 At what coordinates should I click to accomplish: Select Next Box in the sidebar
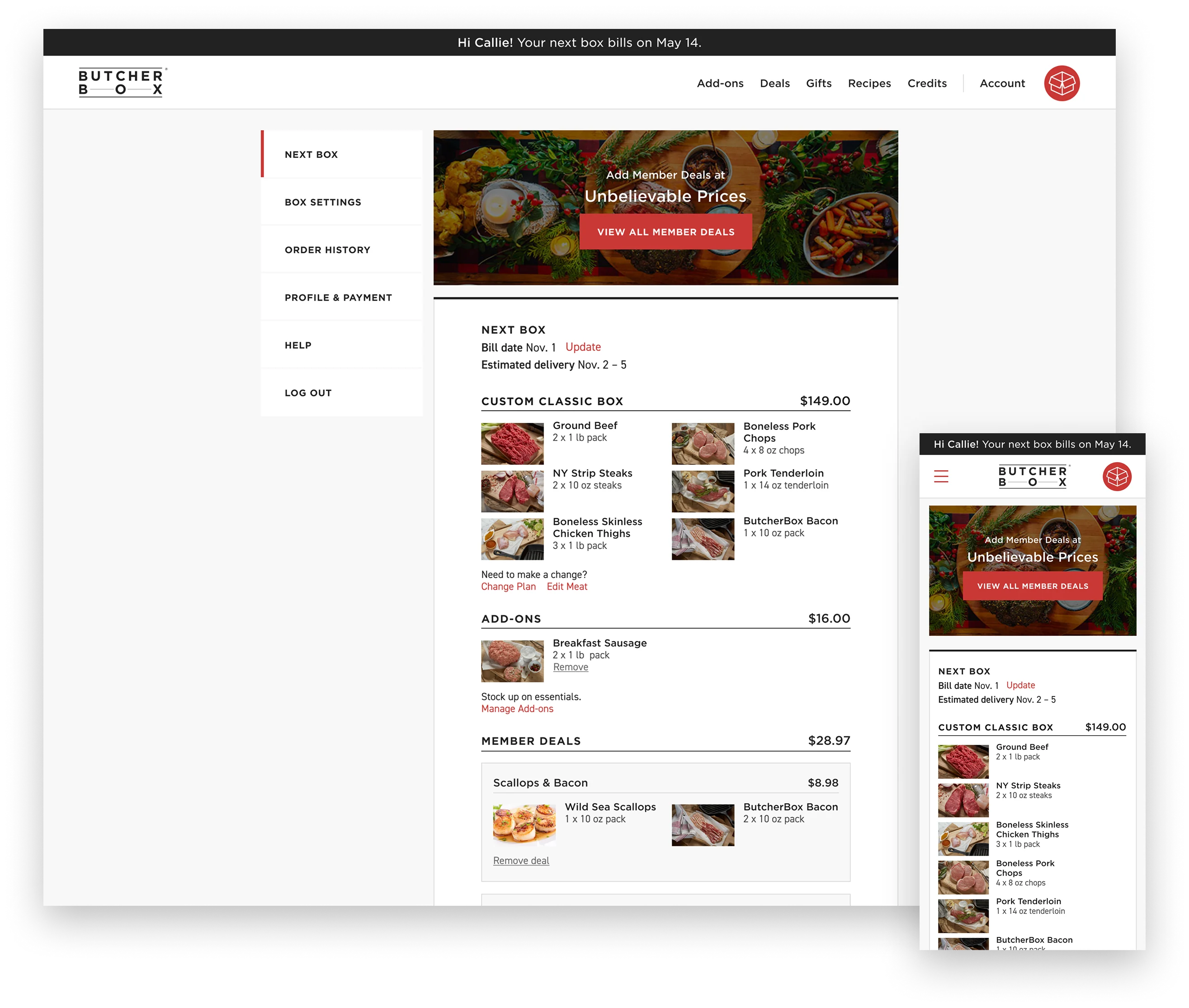pyautogui.click(x=341, y=154)
